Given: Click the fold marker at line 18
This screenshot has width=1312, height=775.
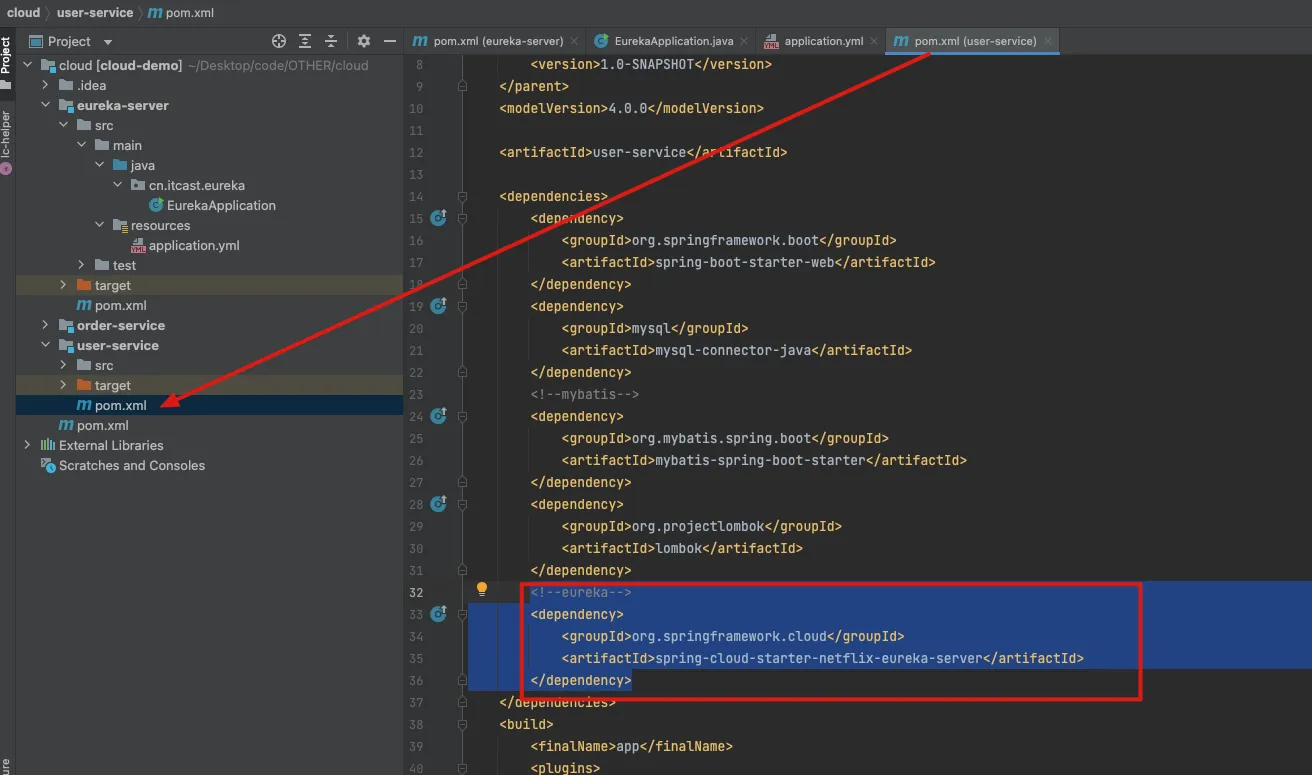Looking at the screenshot, I should pyautogui.click(x=462, y=284).
